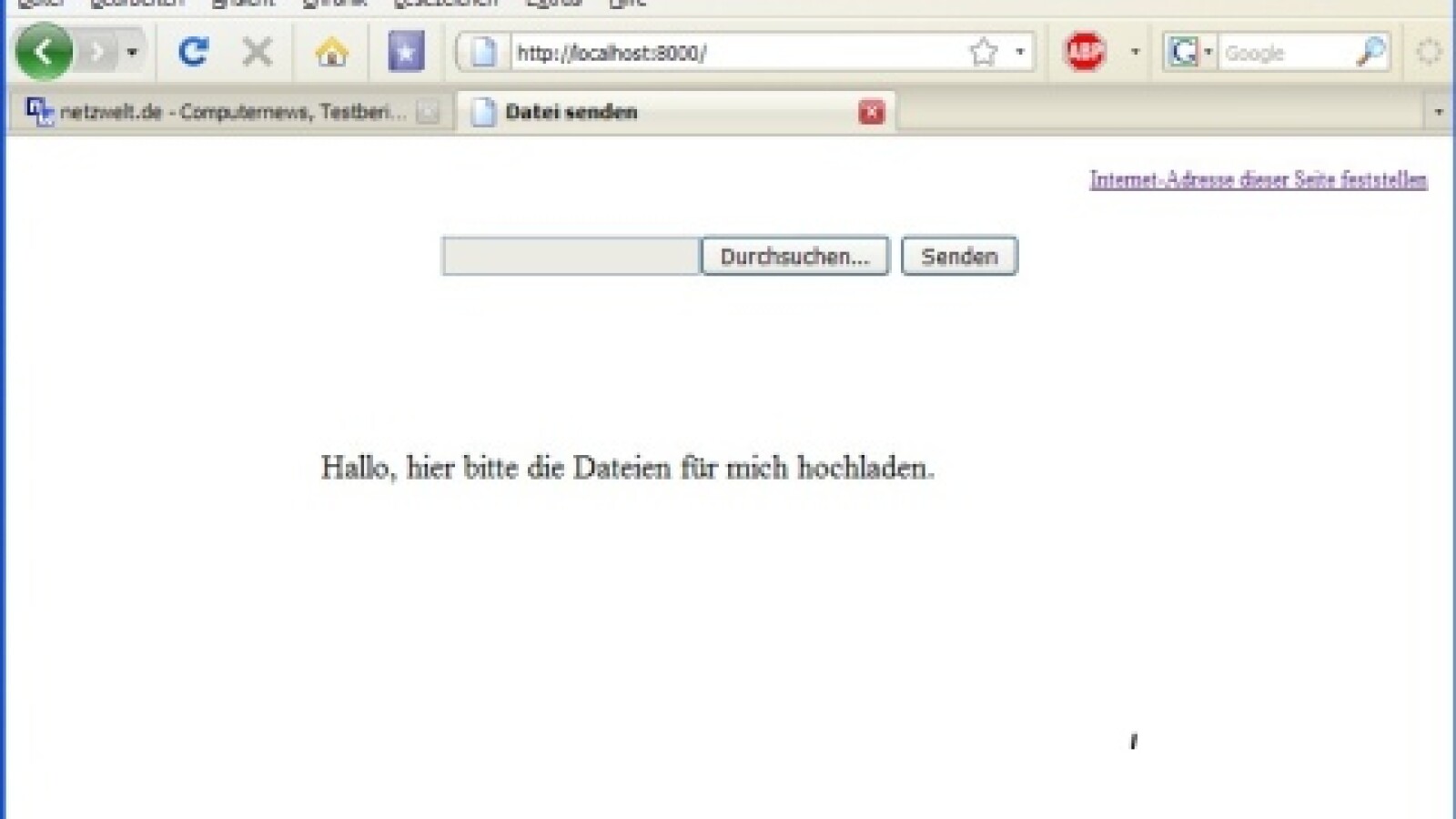Reload the current page
Image resolution: width=1456 pixels, height=819 pixels.
[193, 52]
